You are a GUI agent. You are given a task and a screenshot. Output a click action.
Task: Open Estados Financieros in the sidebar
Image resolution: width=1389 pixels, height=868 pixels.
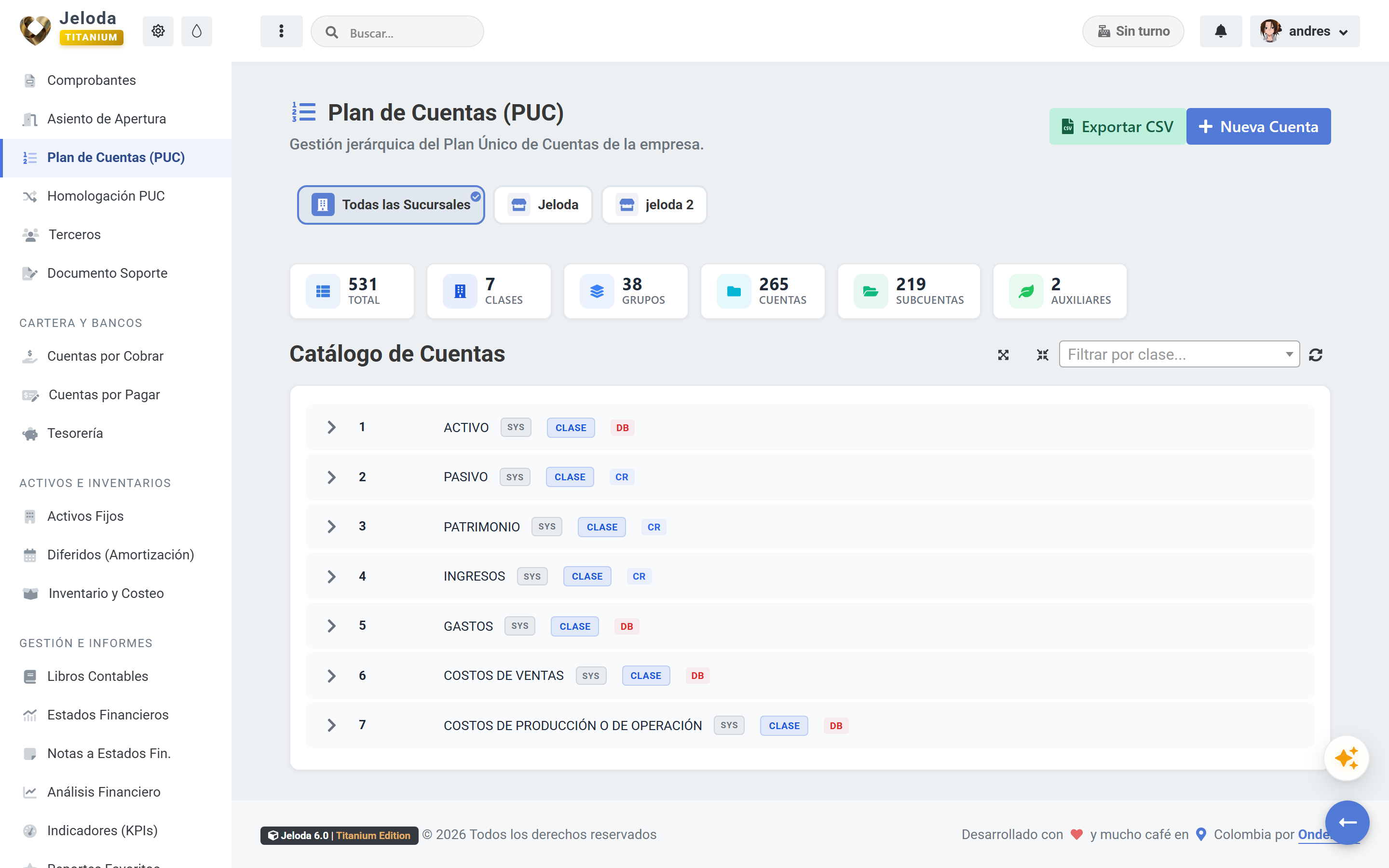point(108,714)
